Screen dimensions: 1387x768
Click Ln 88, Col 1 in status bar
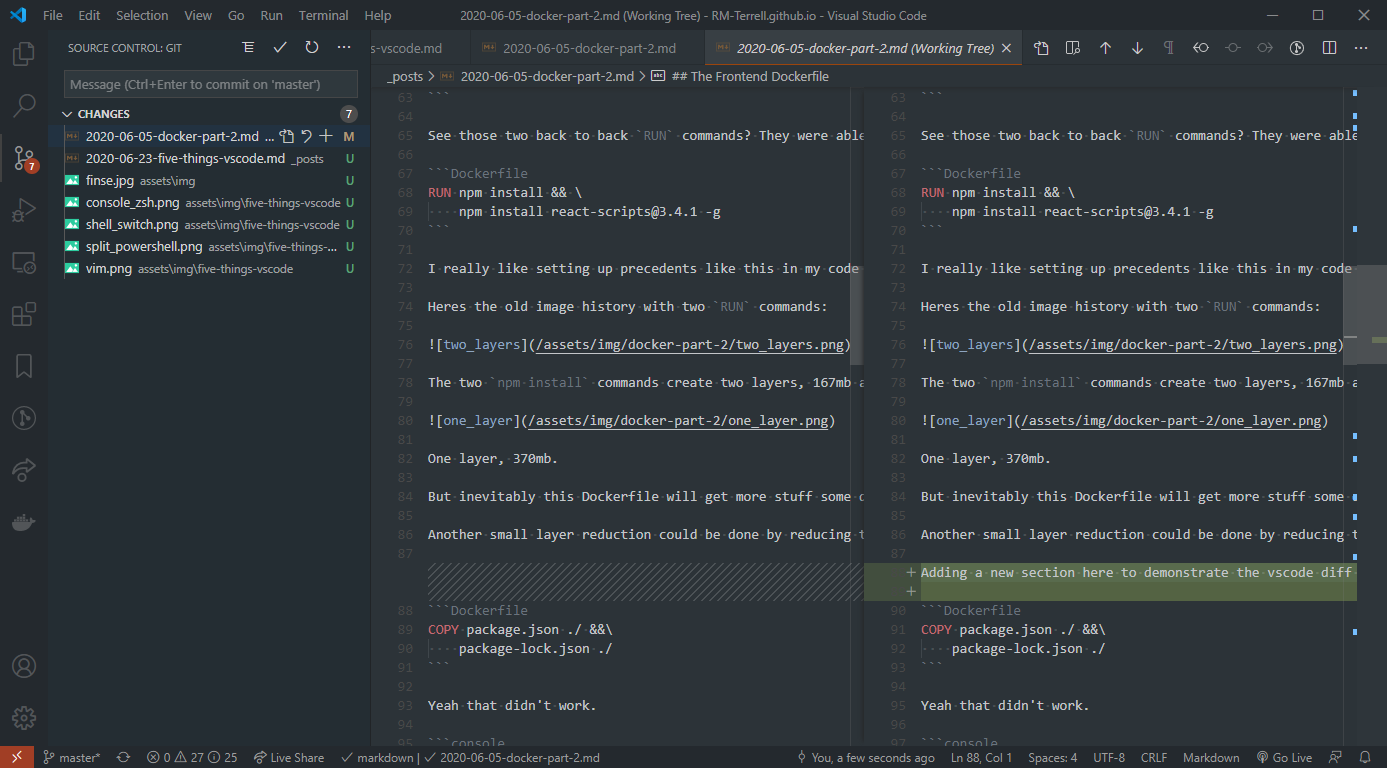point(982,757)
